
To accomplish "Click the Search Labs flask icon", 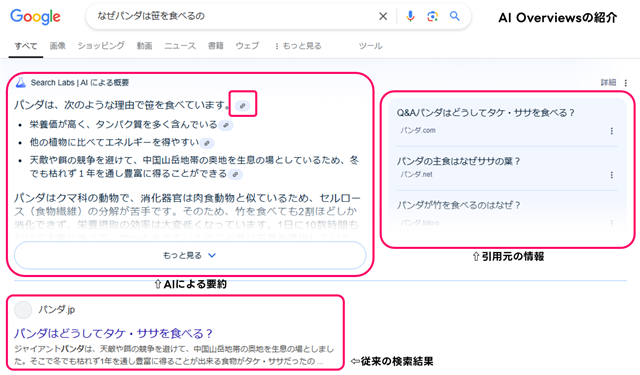I will (20, 82).
